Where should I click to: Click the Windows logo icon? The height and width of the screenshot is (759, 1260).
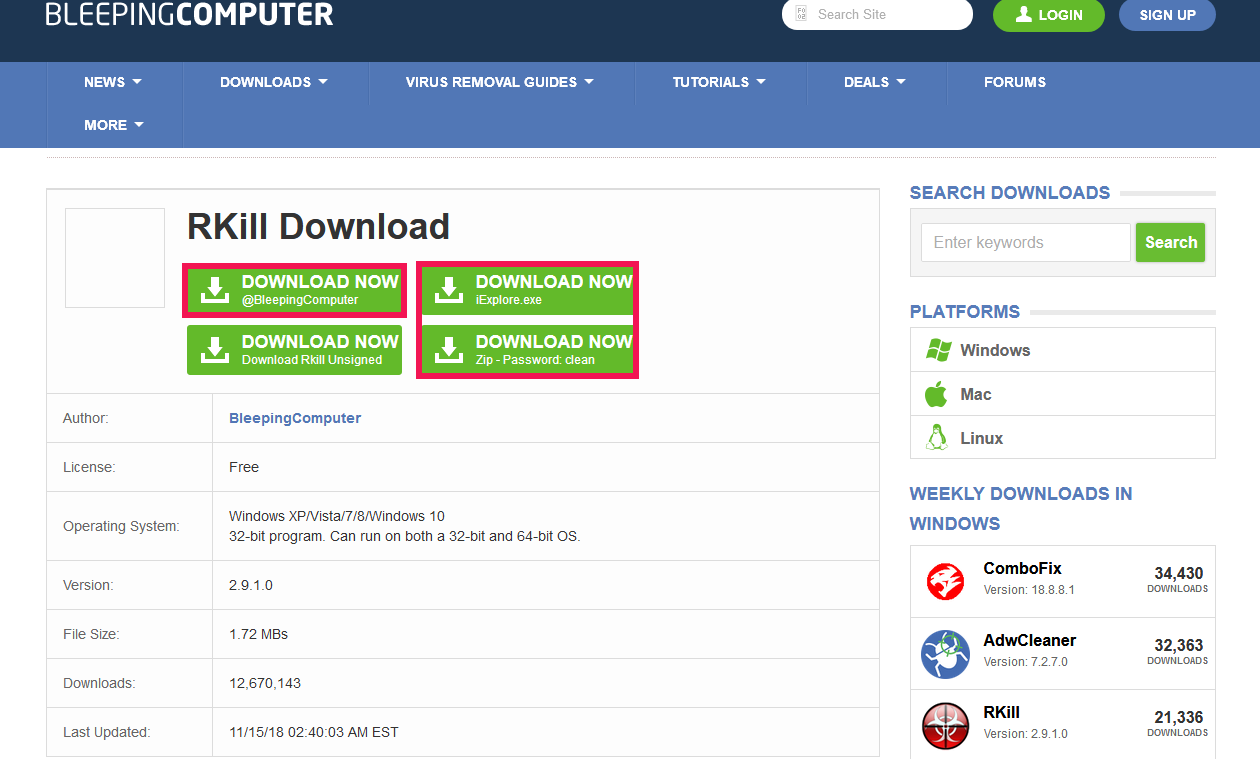[937, 350]
